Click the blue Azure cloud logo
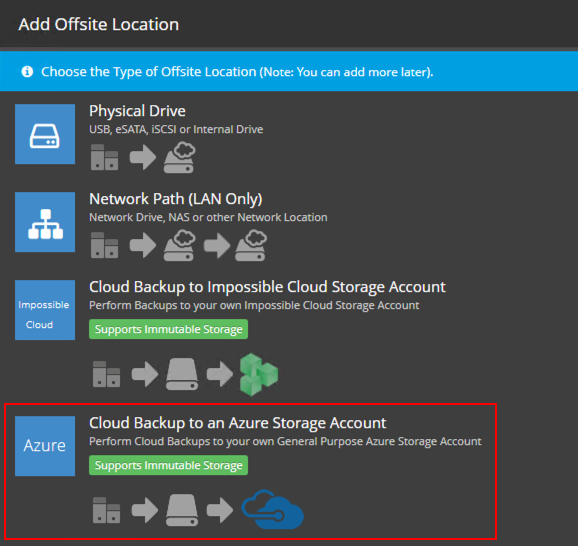The image size is (578, 546). (272, 510)
